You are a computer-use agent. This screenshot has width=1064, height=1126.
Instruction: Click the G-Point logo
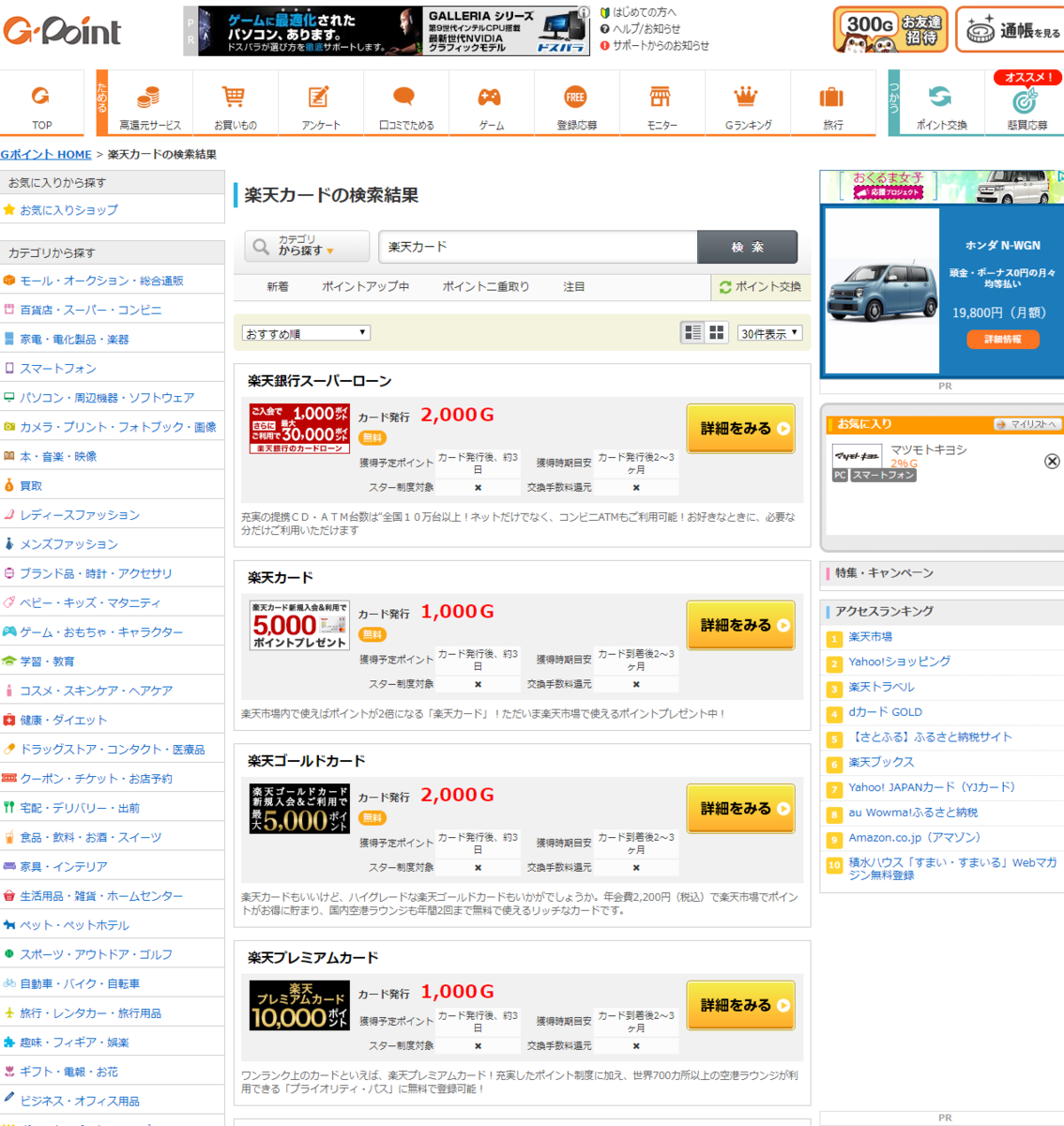pos(63,31)
